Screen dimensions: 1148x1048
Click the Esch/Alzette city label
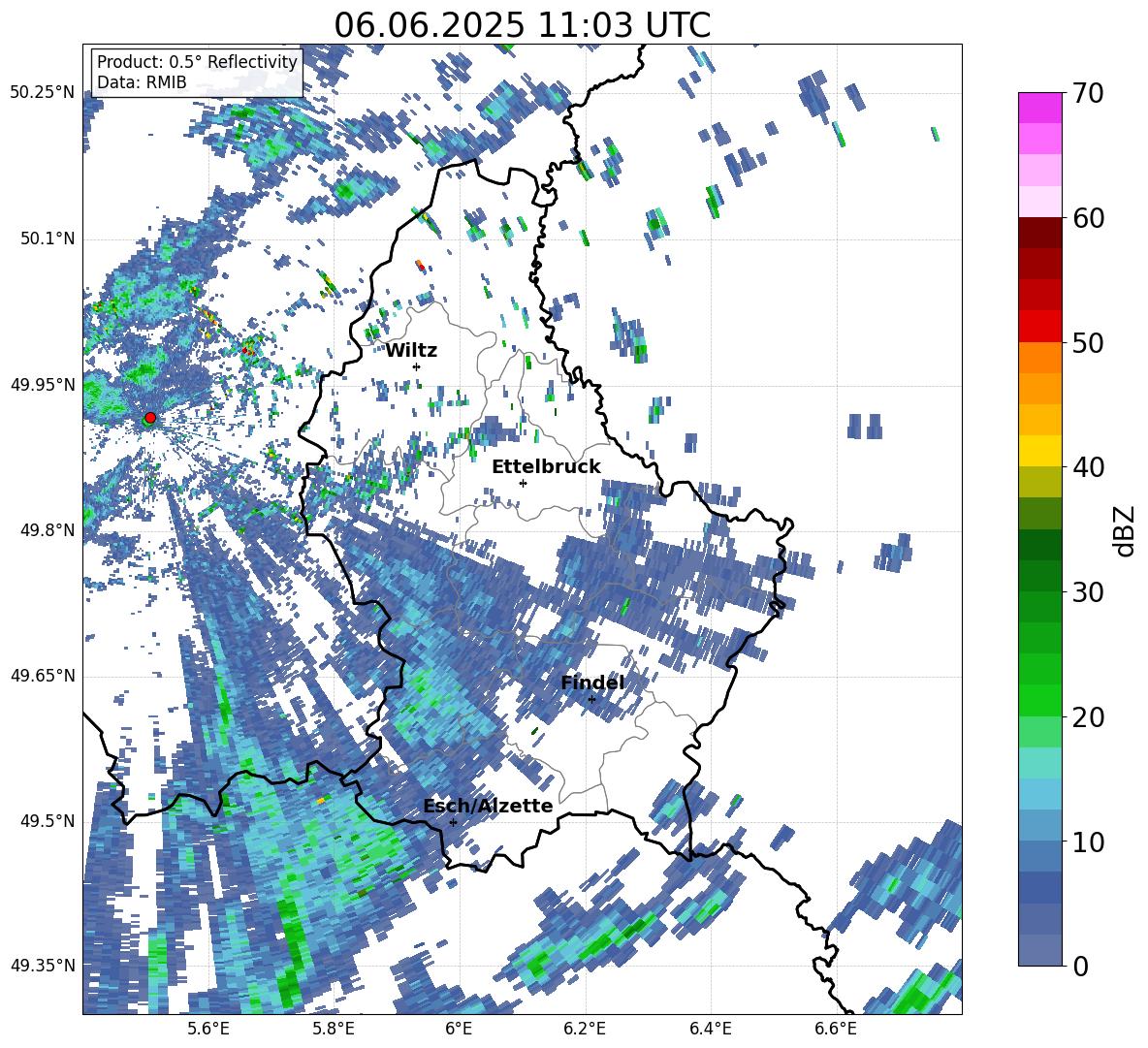[x=488, y=806]
